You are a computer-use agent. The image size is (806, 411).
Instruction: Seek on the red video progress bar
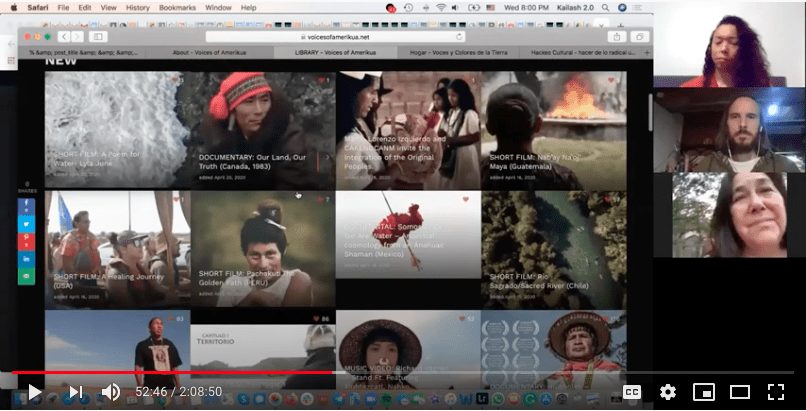403,372
